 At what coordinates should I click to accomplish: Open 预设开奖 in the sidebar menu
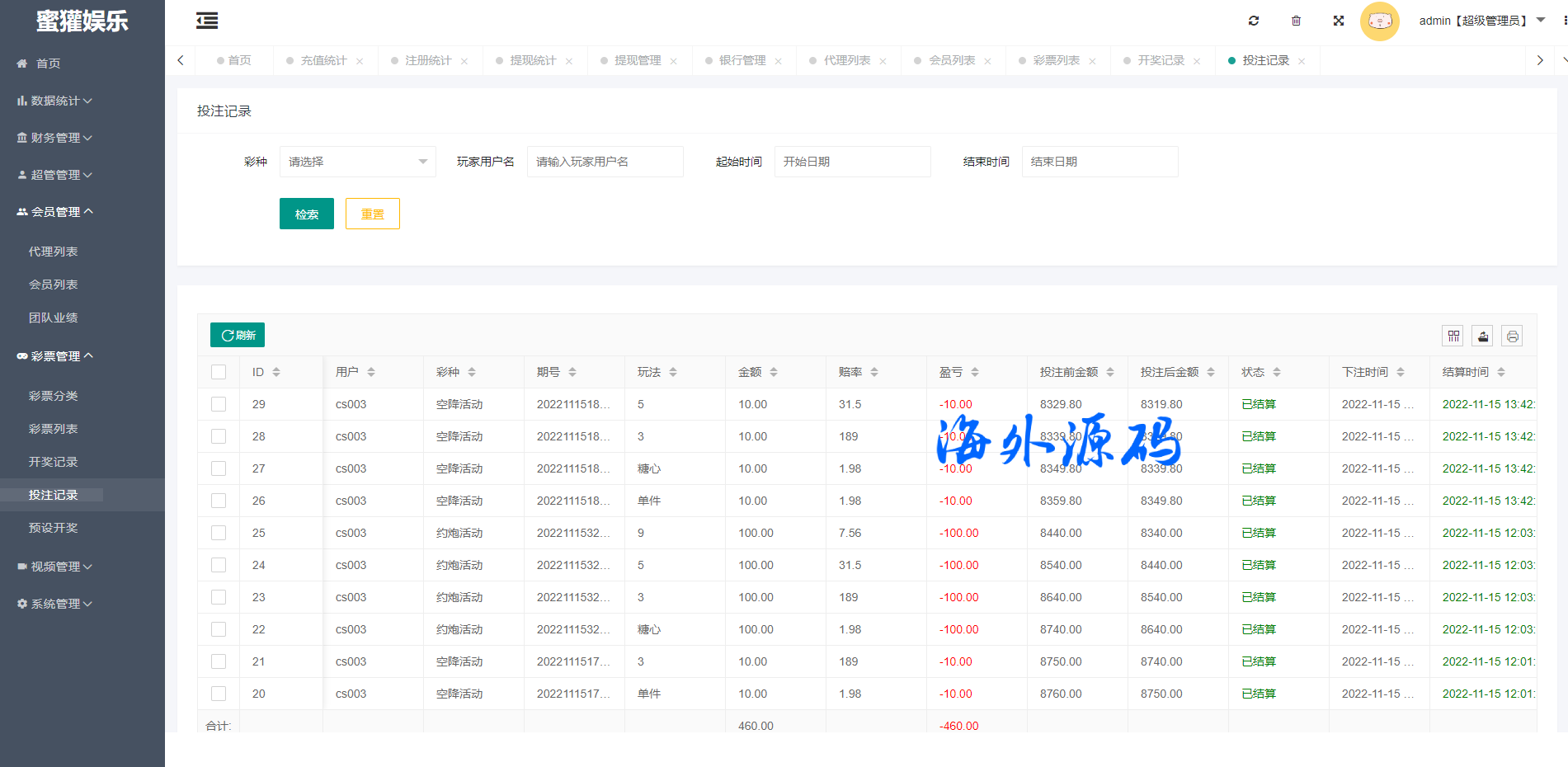53,528
